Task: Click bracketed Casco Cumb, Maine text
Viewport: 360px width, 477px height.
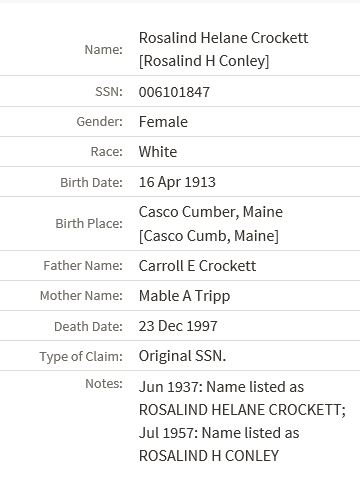Action: tap(209, 236)
